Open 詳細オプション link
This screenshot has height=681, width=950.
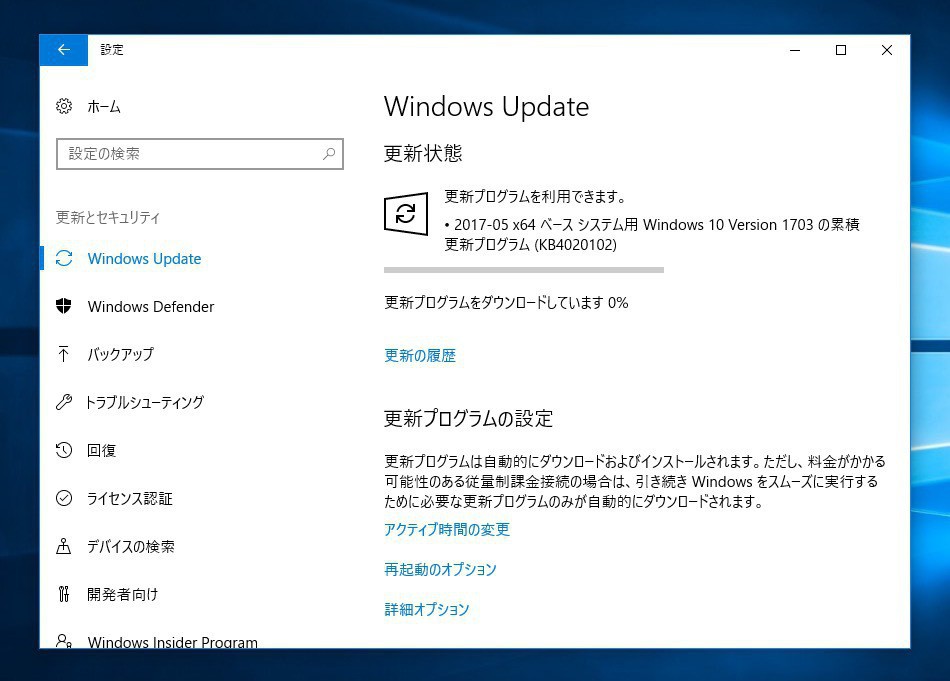[427, 610]
